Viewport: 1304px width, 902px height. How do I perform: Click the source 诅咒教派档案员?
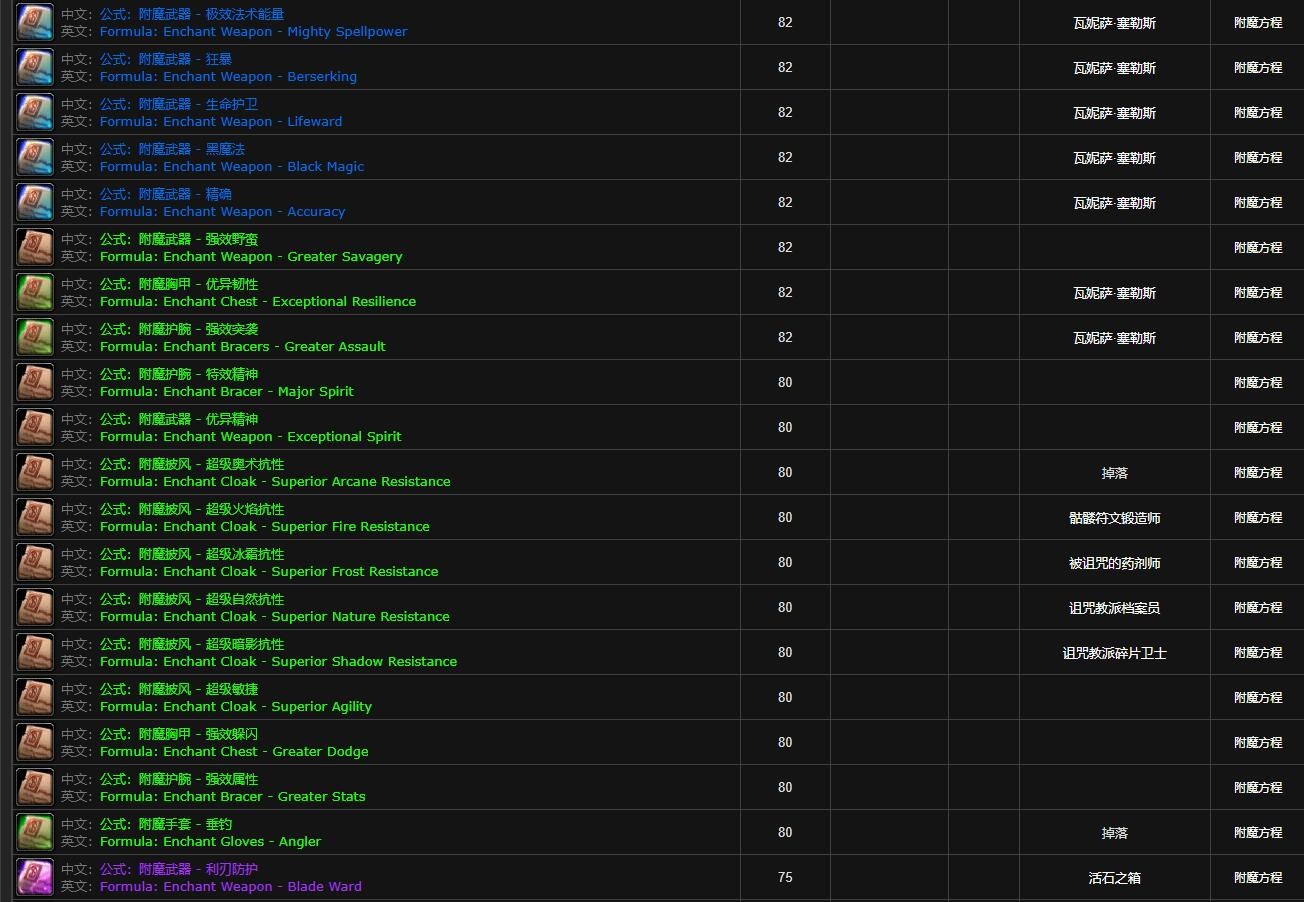point(1114,608)
